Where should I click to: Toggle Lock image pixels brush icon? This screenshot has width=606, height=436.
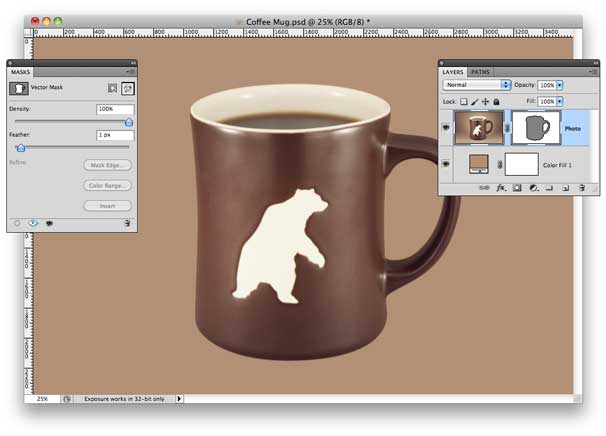[475, 102]
